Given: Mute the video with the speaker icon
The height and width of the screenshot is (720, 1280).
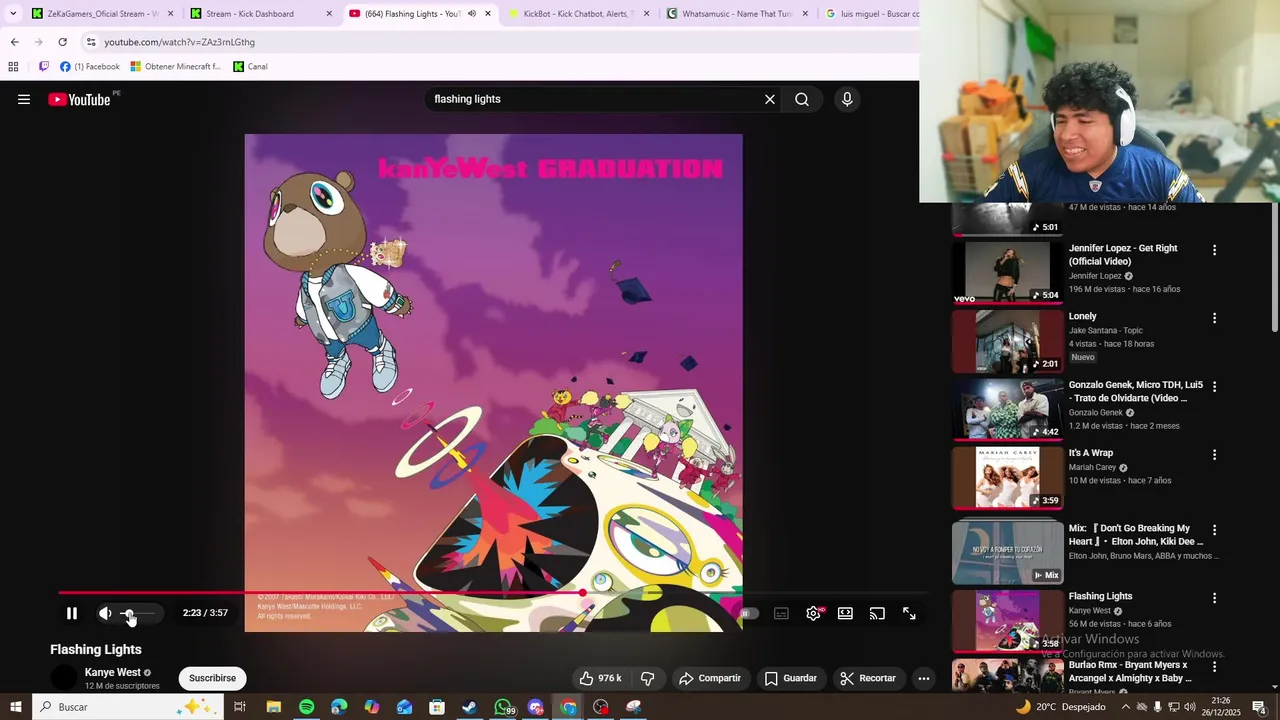Looking at the screenshot, I should tap(105, 613).
